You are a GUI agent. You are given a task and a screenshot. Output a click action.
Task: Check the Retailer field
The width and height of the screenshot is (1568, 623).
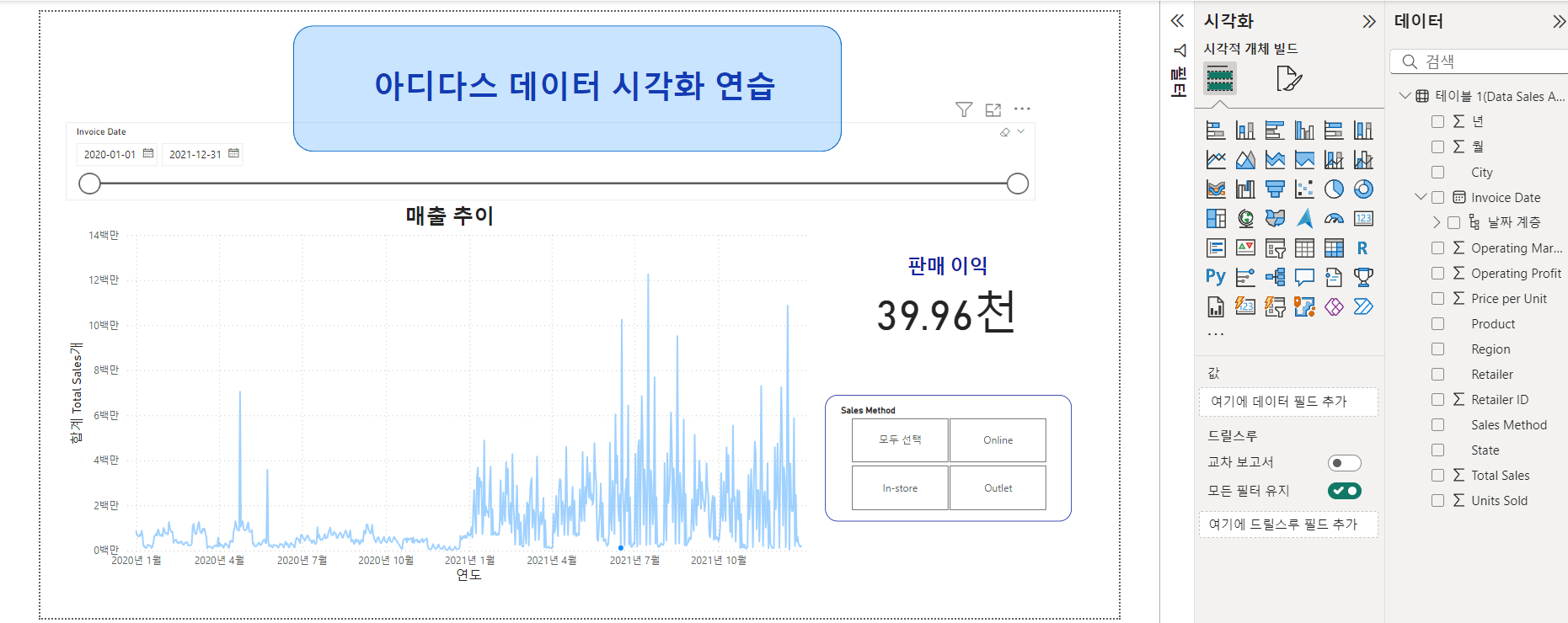1437,374
